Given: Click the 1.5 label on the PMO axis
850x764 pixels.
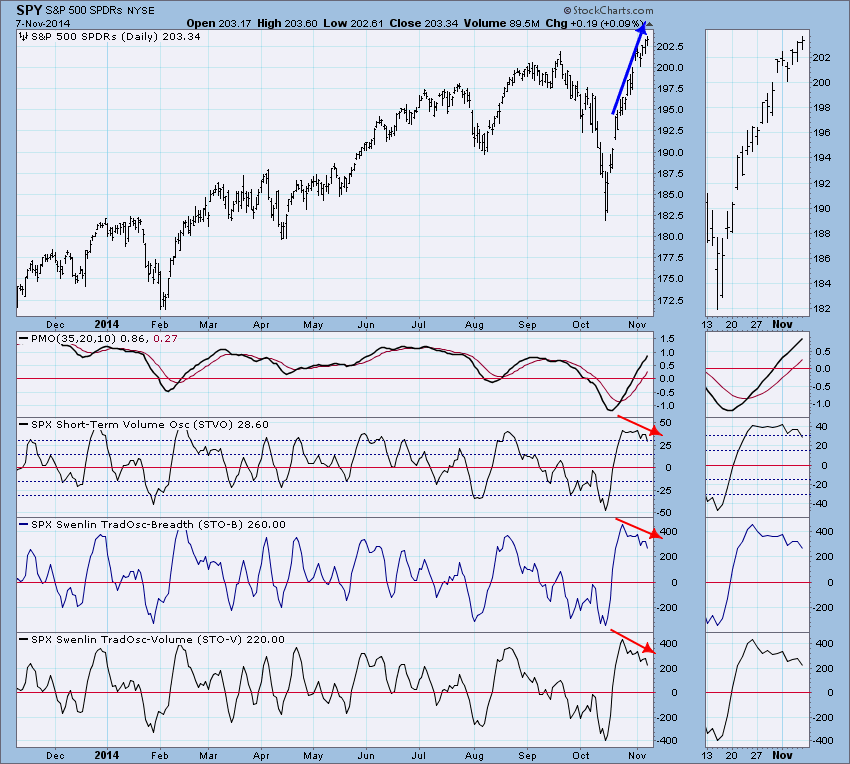Looking at the screenshot, I should pyautogui.click(x=668, y=339).
